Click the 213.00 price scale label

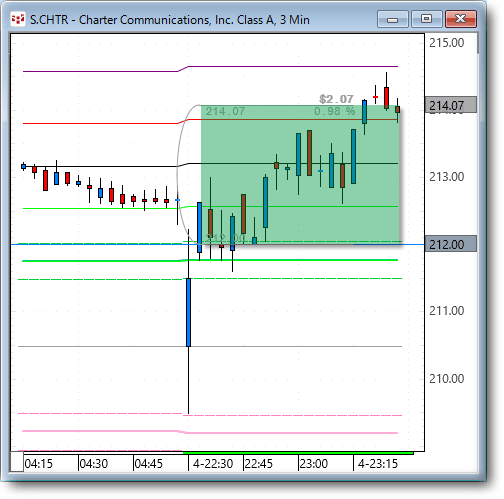(446, 177)
